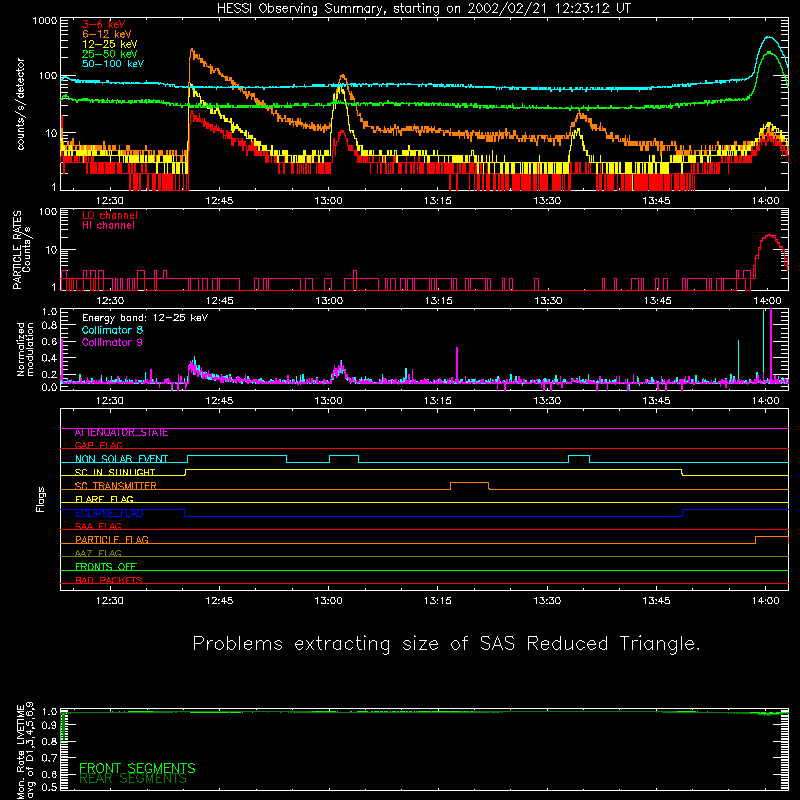Select the yellow 12-25 keV legend entry

pos(110,44)
